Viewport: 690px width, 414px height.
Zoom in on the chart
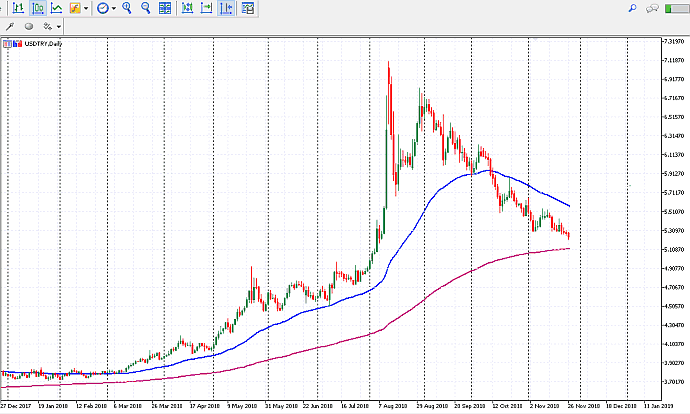pyautogui.click(x=128, y=8)
